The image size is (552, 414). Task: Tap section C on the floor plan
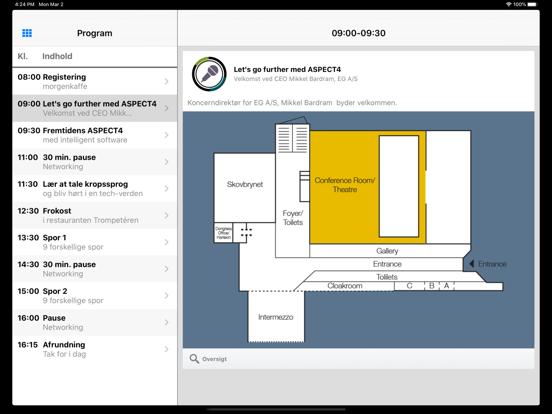[x=409, y=286]
